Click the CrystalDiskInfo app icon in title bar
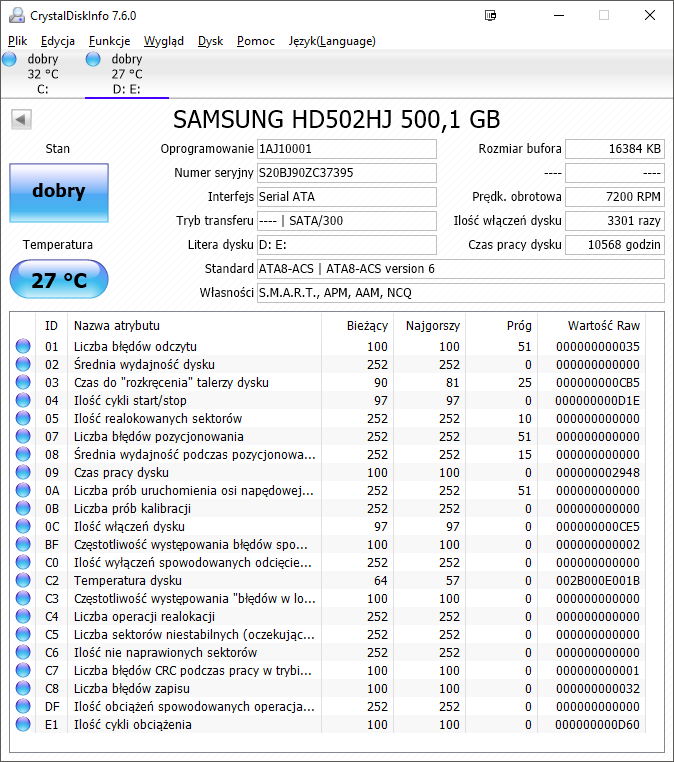The image size is (674, 762). 17,16
